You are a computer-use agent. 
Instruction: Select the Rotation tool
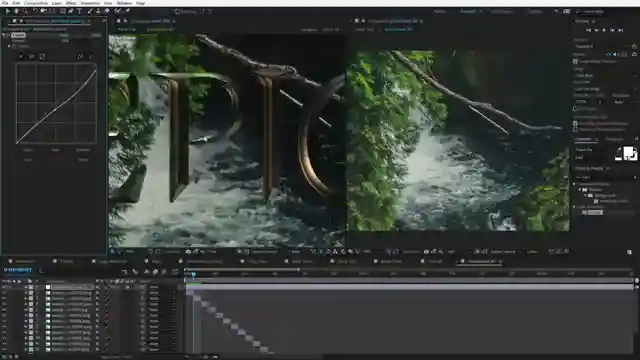(35, 11)
